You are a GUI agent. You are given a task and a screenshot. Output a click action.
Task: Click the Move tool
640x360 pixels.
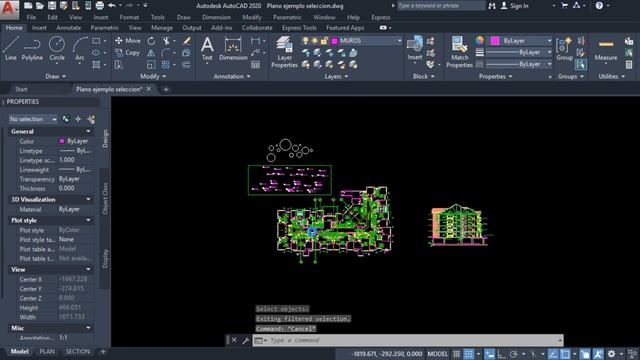pos(128,41)
